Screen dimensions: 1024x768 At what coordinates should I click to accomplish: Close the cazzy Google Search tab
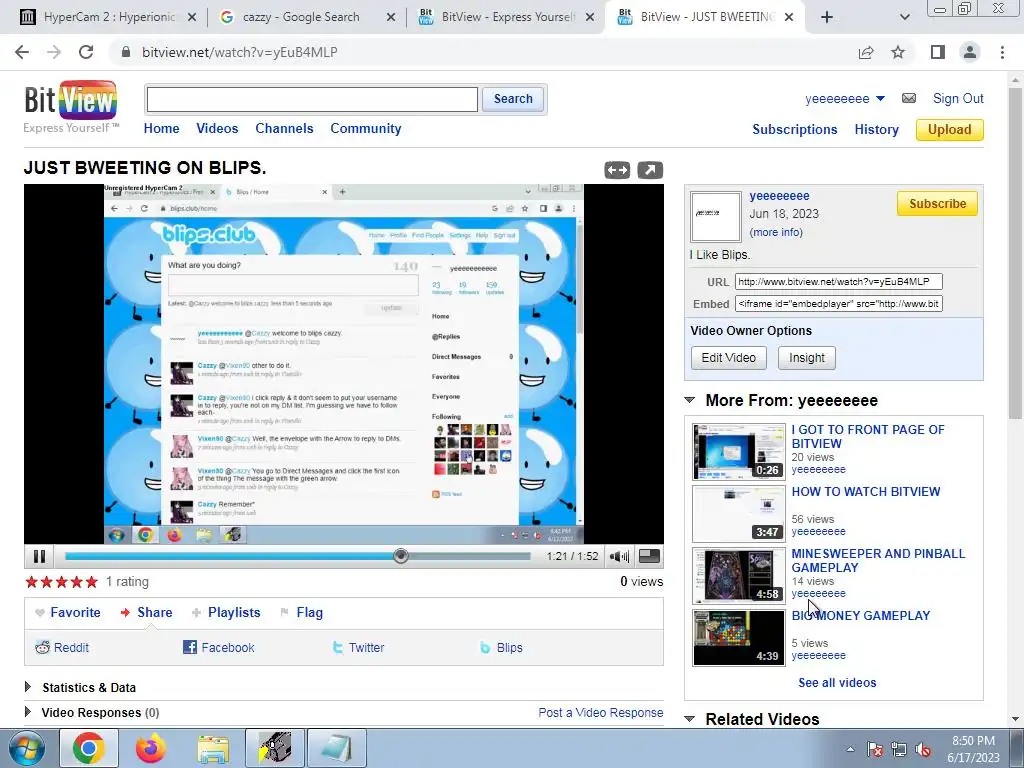pos(391,17)
